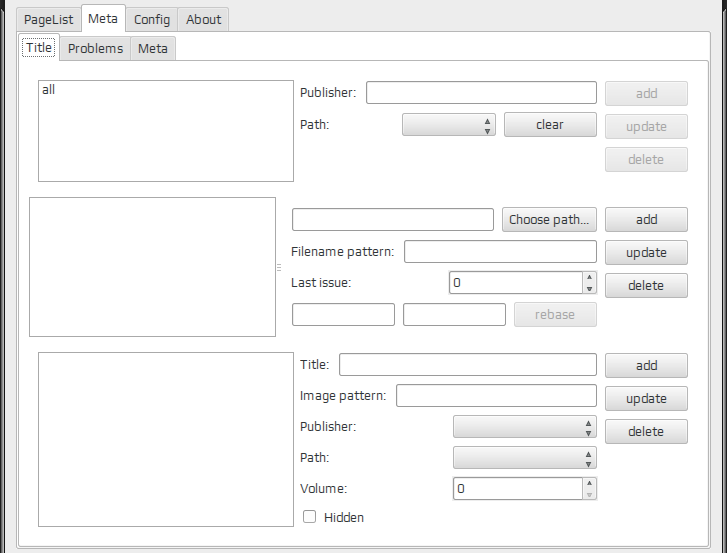Increase the Volume value
Viewport: 727px width, 553px height.
[x=589, y=483]
